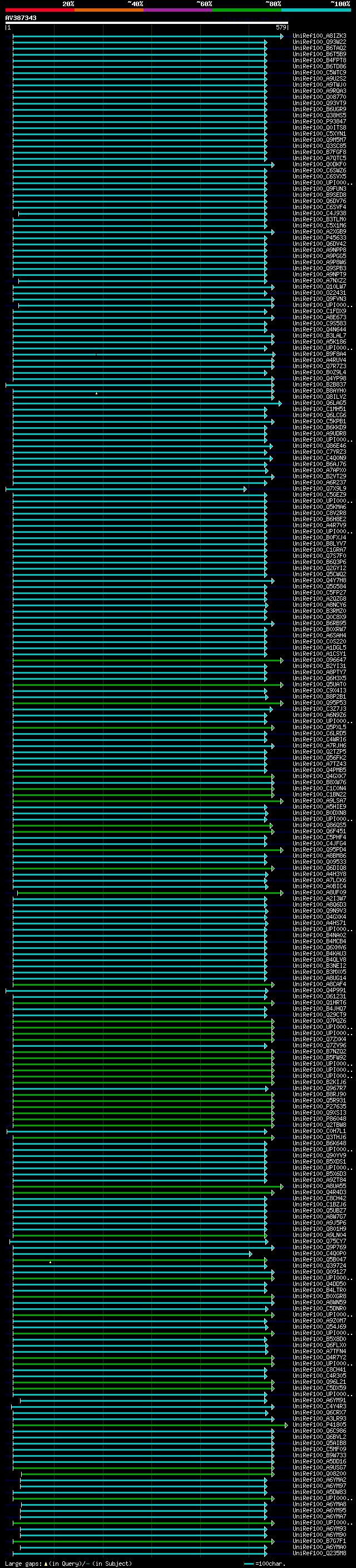Image resolution: width=356 pixels, height=1568 pixels.
Task: Open UniRef100_Q9FUN3 subject
Action: pos(319,189)
